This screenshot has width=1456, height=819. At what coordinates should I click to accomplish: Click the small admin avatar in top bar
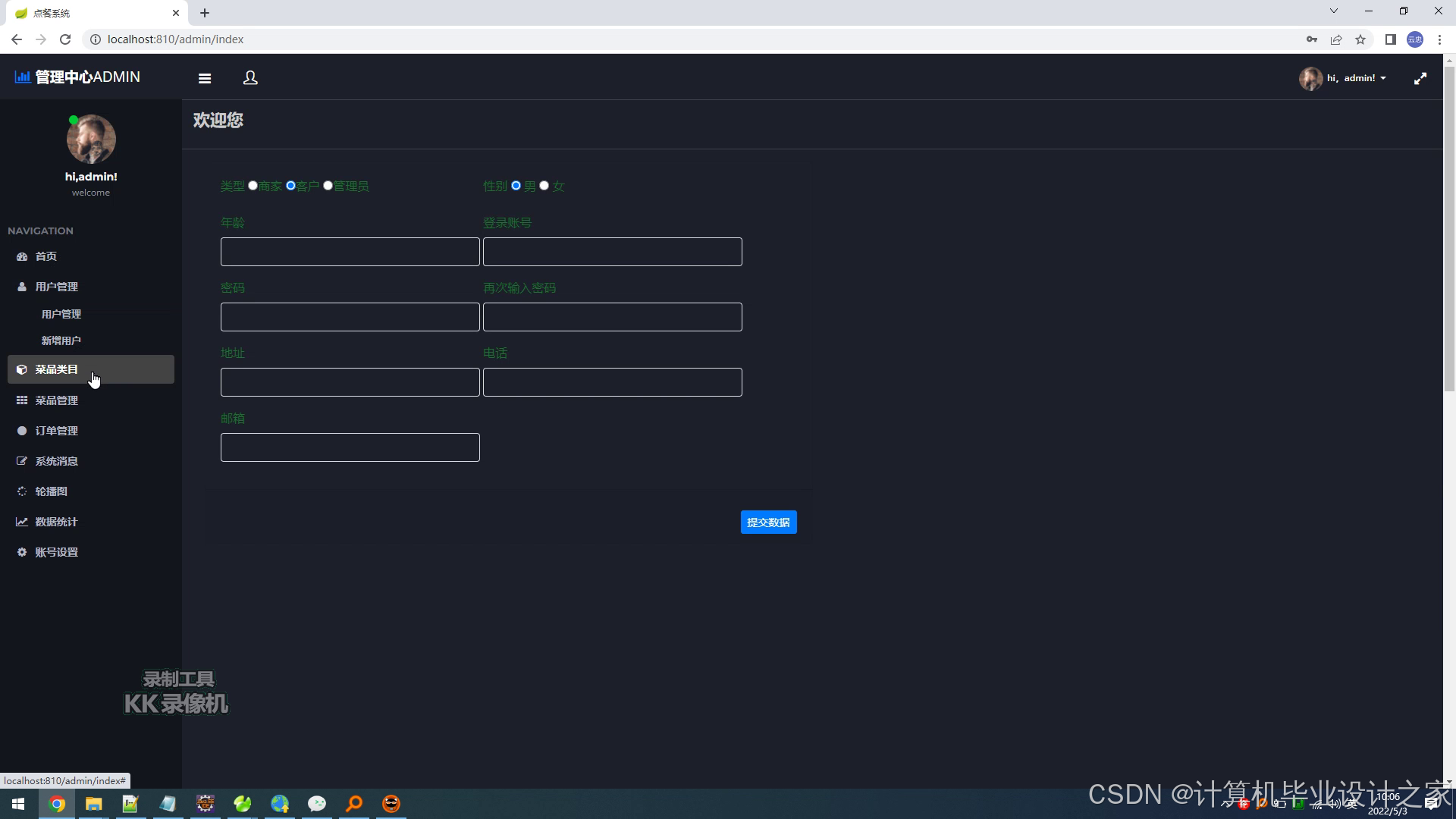1310,78
